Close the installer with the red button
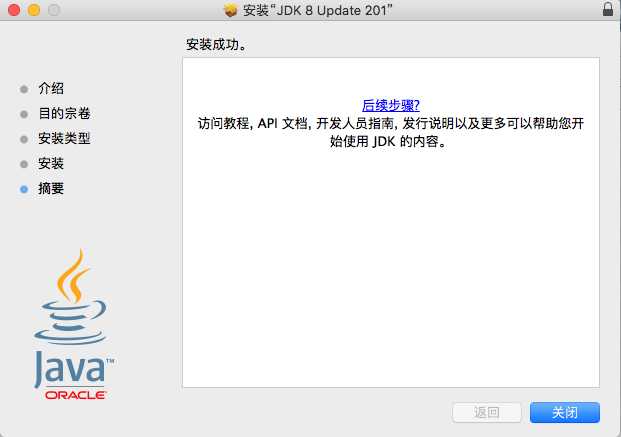This screenshot has height=437, width=621. tap(14, 10)
